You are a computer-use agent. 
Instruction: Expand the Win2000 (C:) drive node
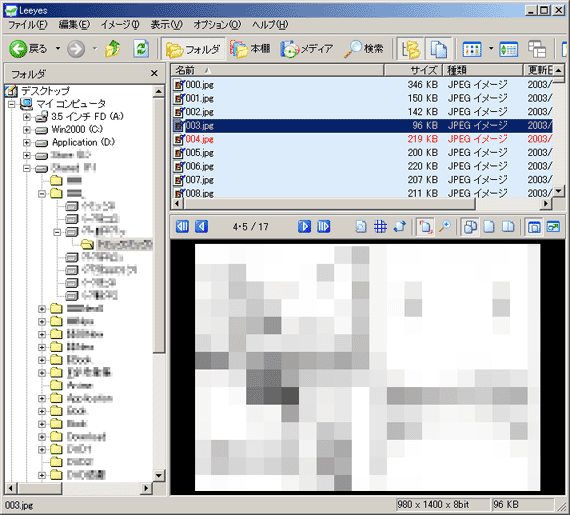tap(27, 130)
